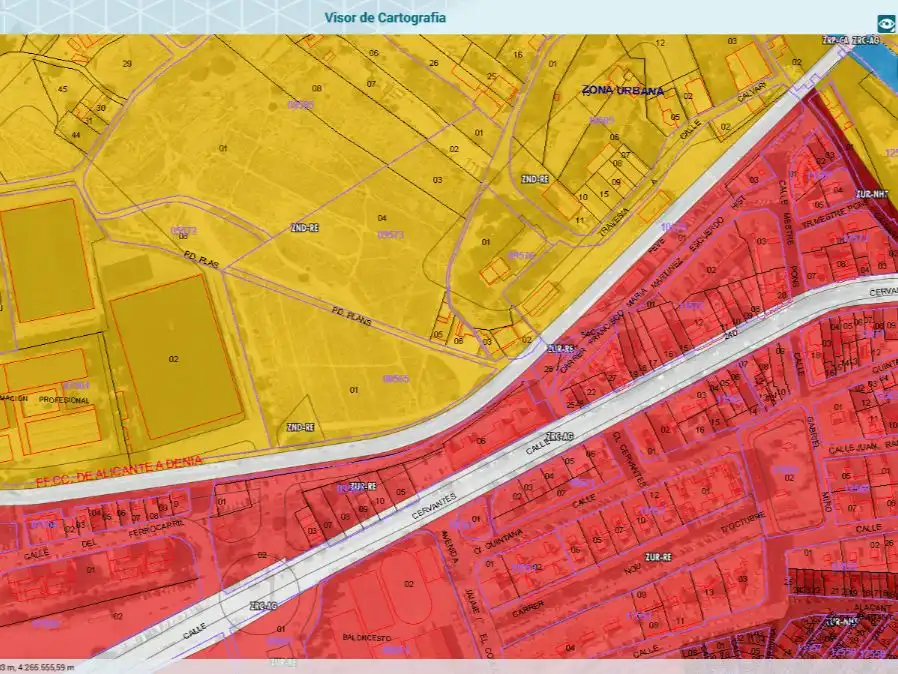Click the 'PROFESIONAL' building label
The width and height of the screenshot is (898, 674).
(x=64, y=400)
